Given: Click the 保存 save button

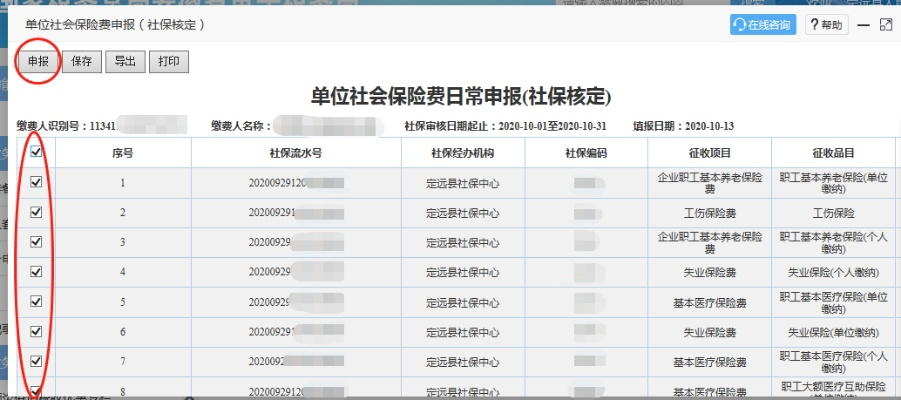Looking at the screenshot, I should point(82,62).
